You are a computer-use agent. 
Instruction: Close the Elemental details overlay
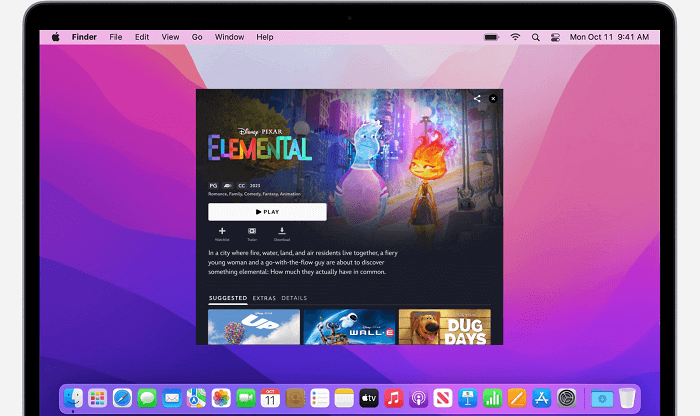(x=493, y=99)
